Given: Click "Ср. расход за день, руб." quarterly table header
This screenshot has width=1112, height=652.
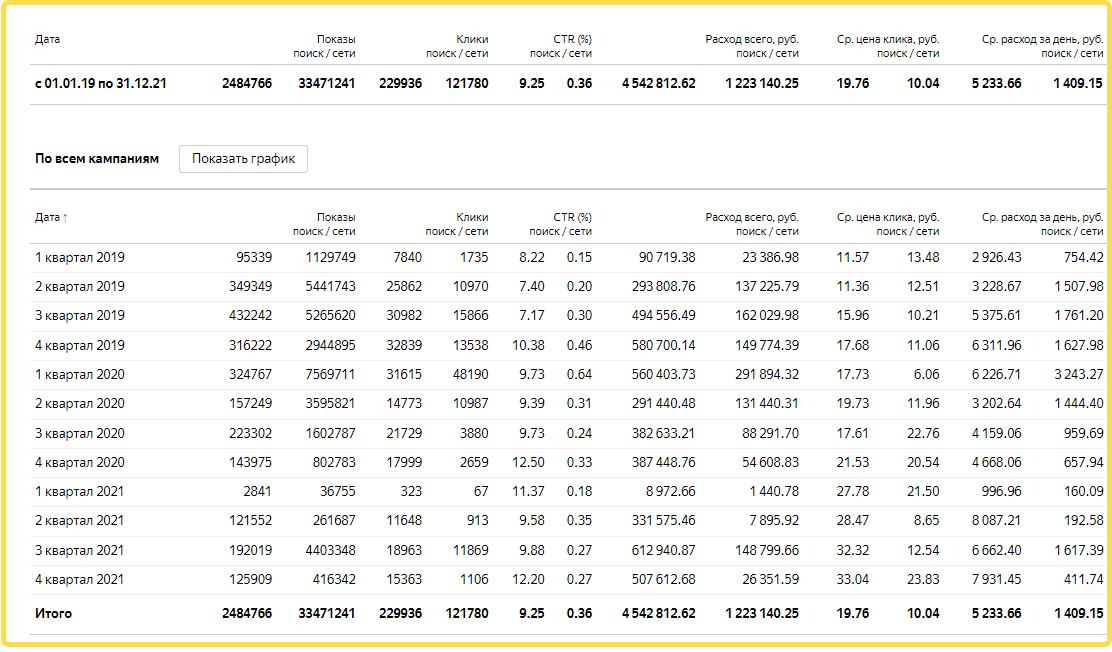Looking at the screenshot, I should click(x=1042, y=217).
